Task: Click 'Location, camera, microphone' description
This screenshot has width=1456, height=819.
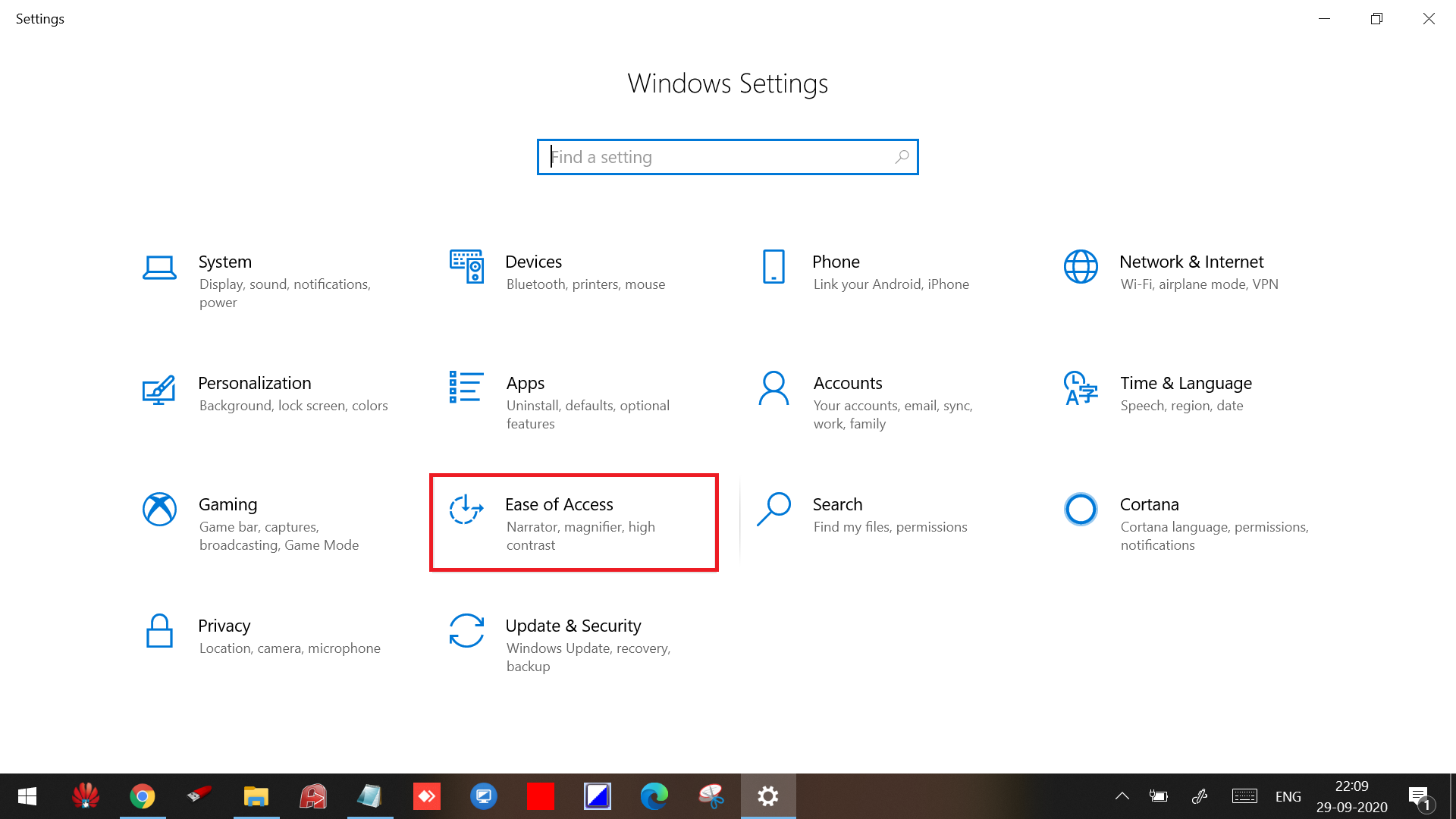Action: pos(290,648)
